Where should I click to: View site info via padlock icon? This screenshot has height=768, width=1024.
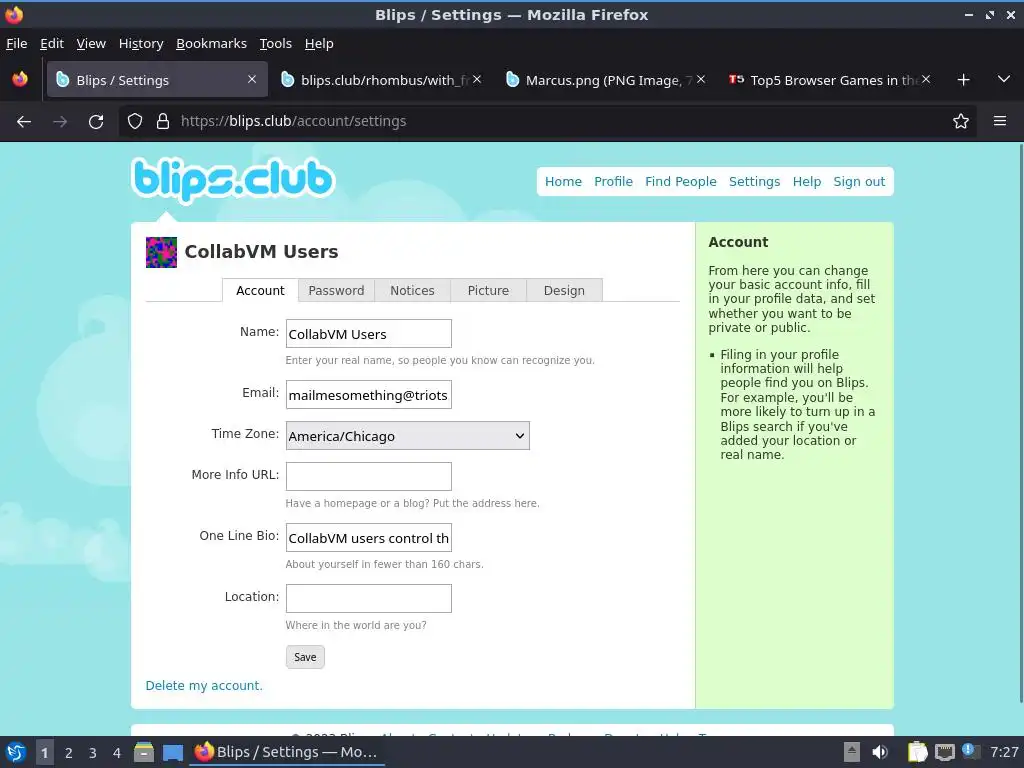tap(163, 121)
